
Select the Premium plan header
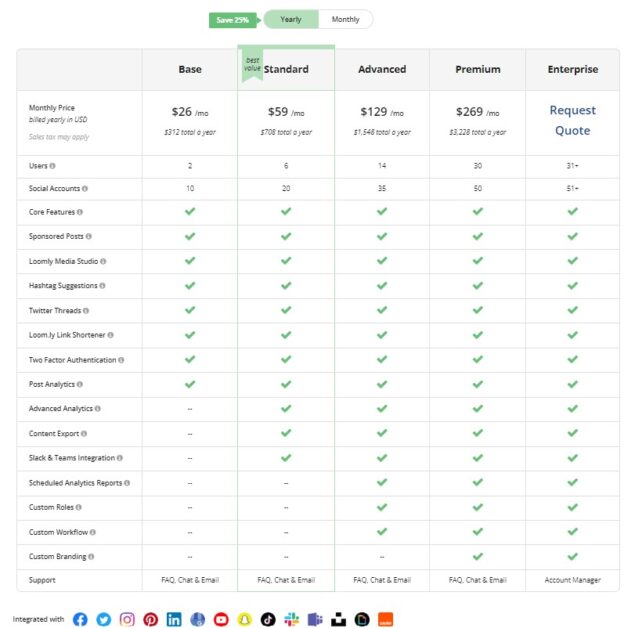click(478, 69)
